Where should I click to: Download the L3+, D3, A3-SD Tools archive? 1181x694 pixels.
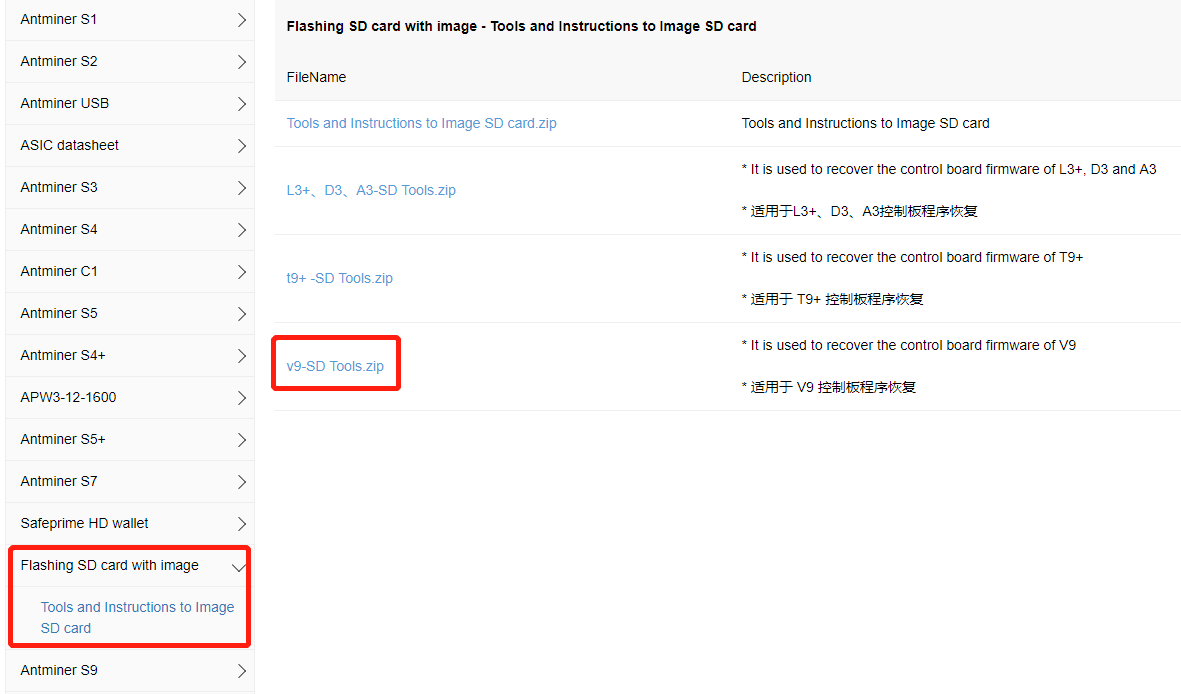[x=371, y=190]
